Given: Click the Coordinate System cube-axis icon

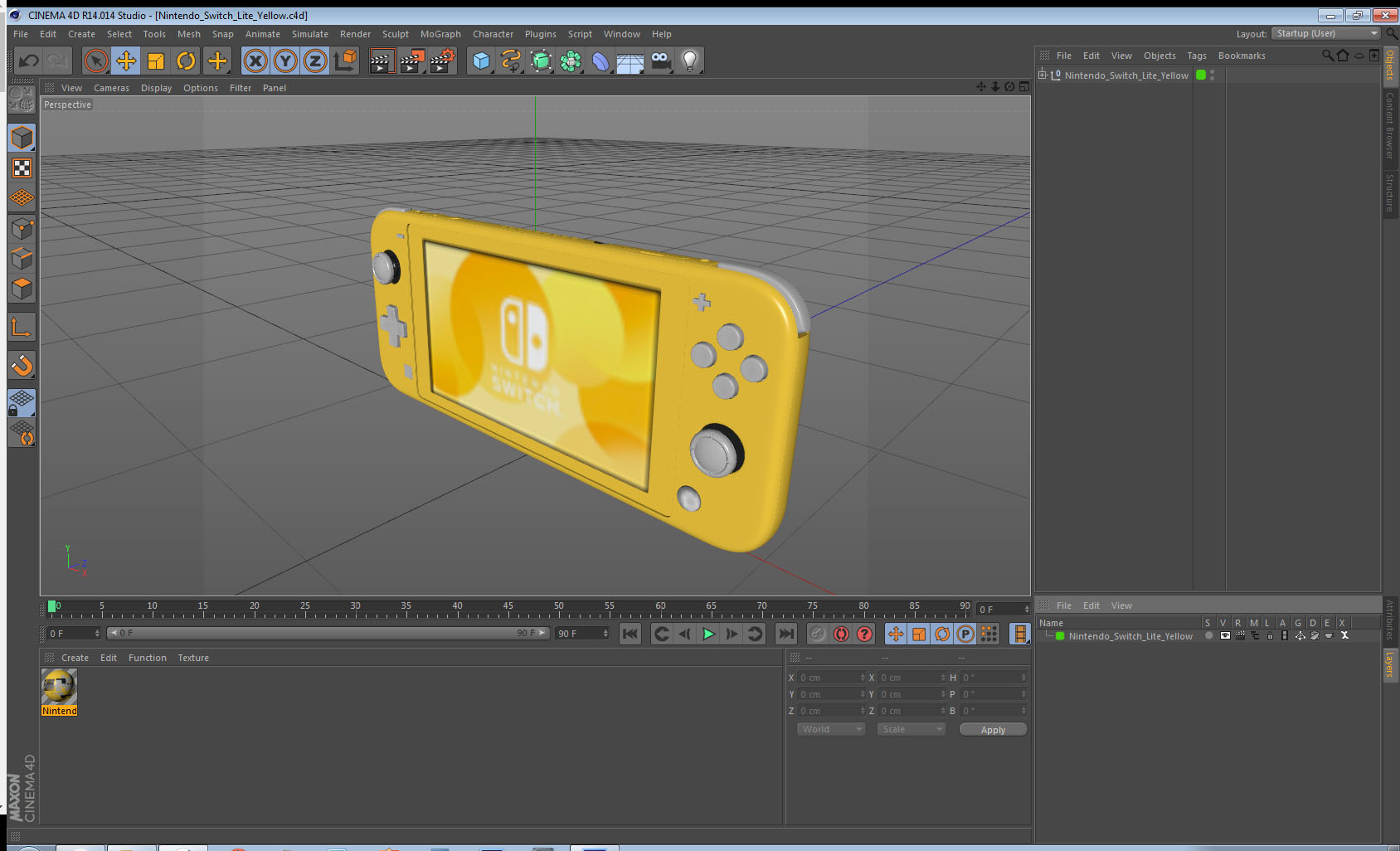Looking at the screenshot, I should 345,61.
